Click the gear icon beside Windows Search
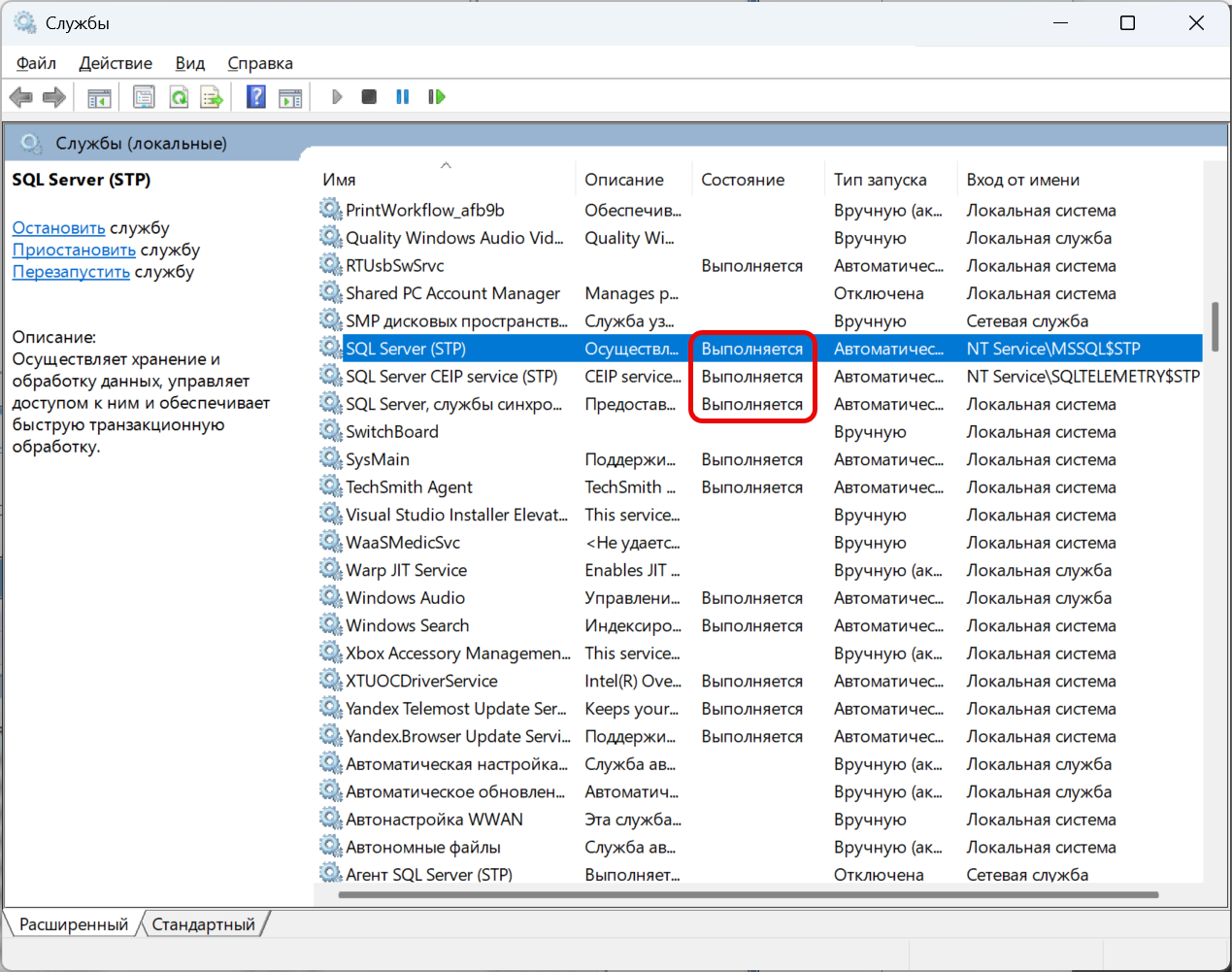The height and width of the screenshot is (972, 1232). [331, 624]
